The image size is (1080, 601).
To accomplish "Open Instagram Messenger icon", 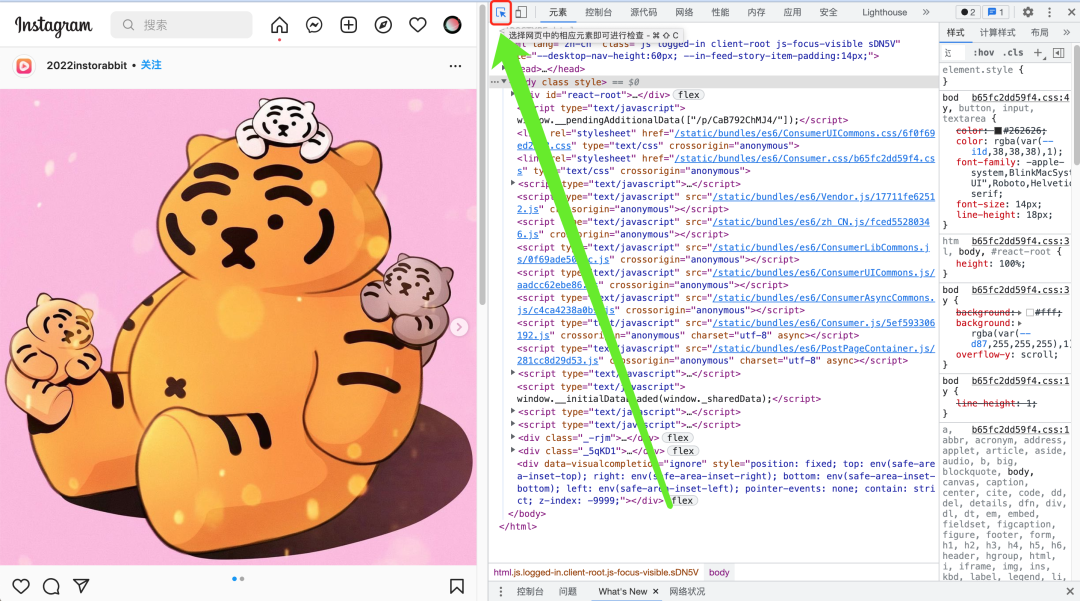I will point(314,25).
